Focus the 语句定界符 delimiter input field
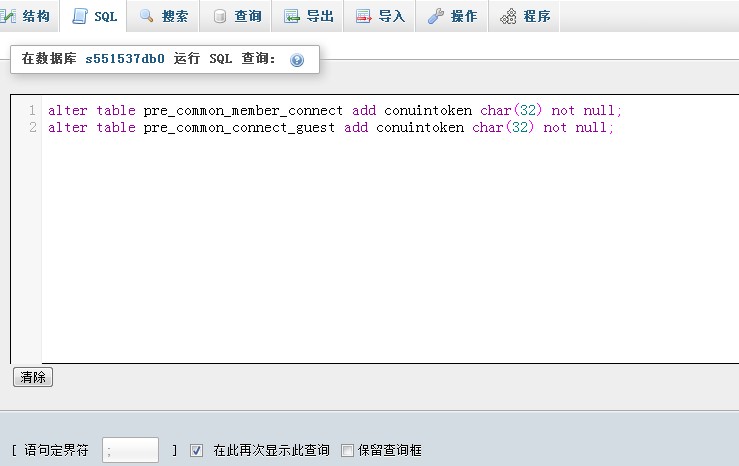This screenshot has width=739, height=466. coord(131,450)
